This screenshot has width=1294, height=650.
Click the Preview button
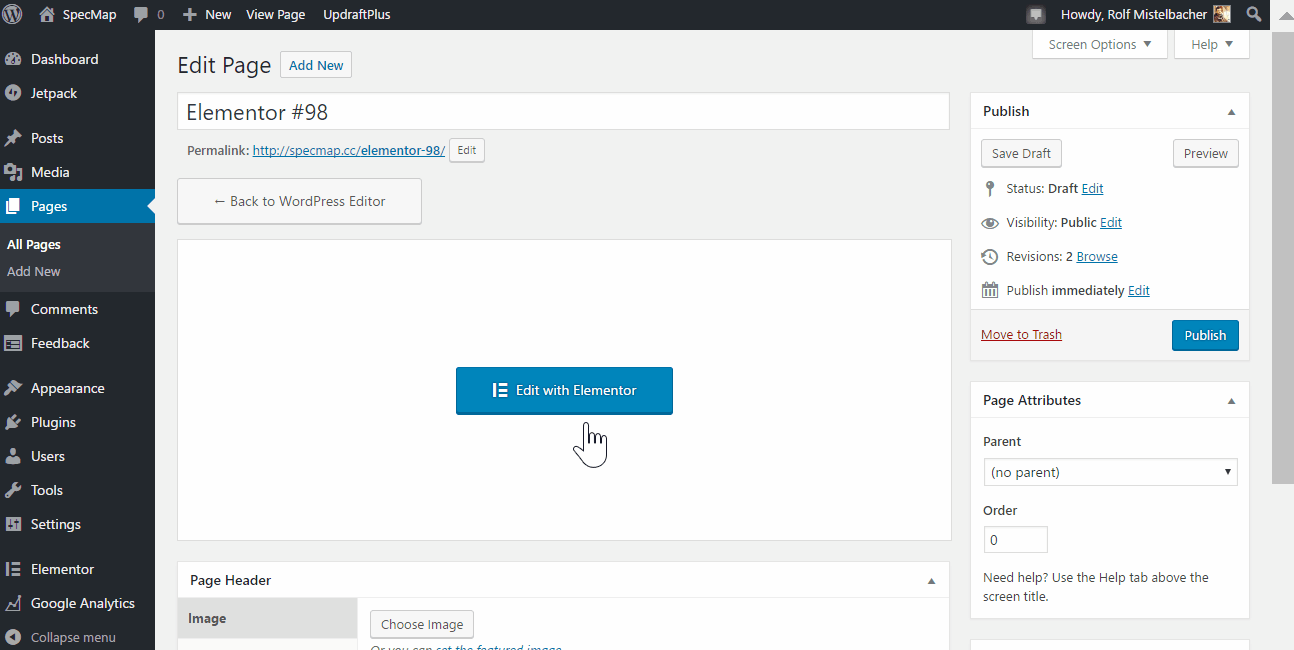tap(1206, 153)
